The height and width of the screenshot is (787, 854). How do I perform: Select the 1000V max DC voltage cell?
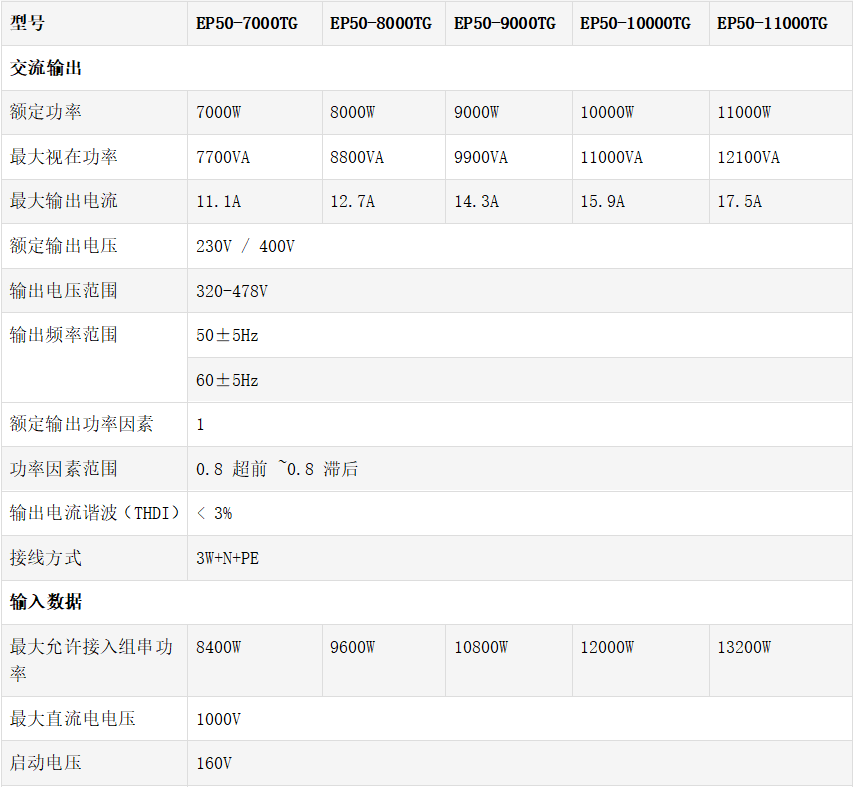(x=218, y=719)
